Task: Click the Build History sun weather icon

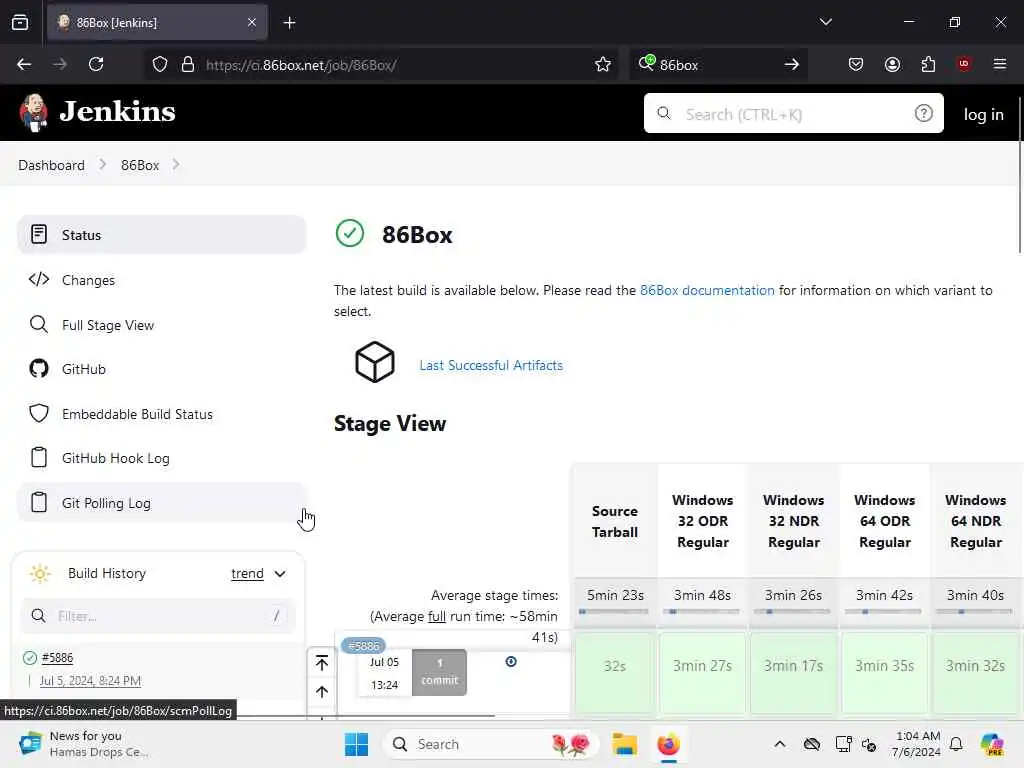Action: (x=40, y=573)
